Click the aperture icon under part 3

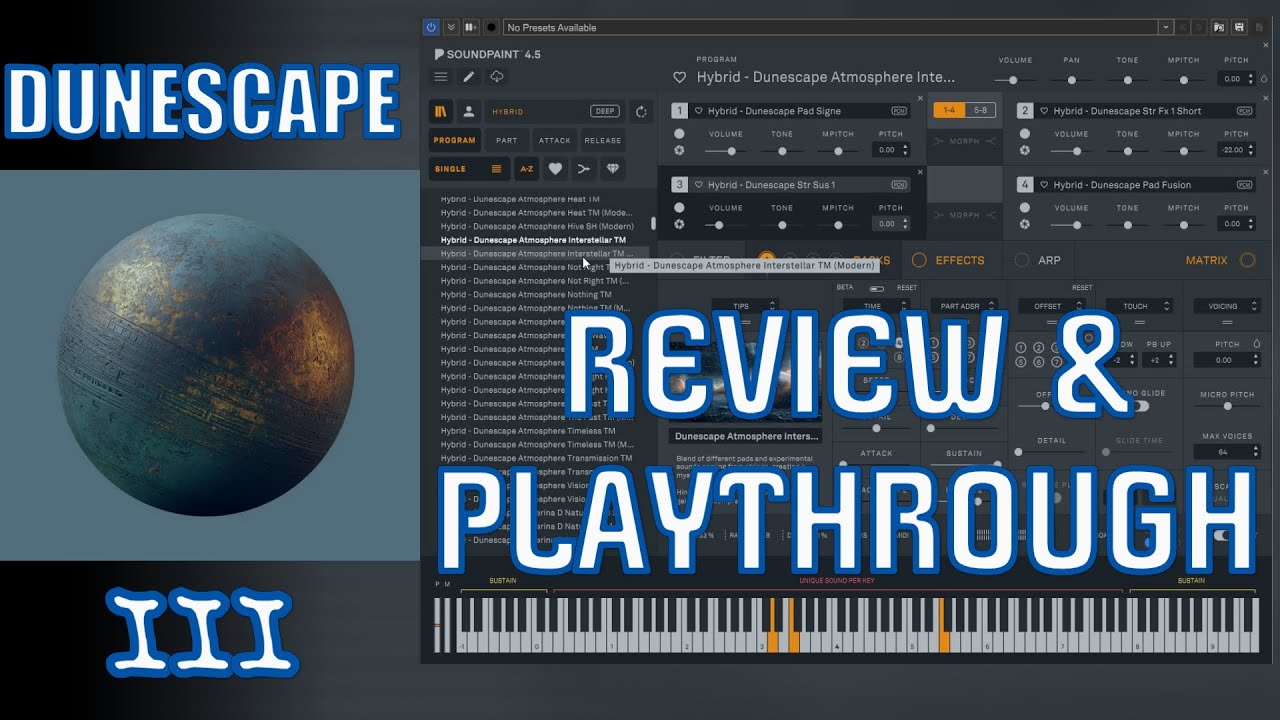click(x=679, y=225)
